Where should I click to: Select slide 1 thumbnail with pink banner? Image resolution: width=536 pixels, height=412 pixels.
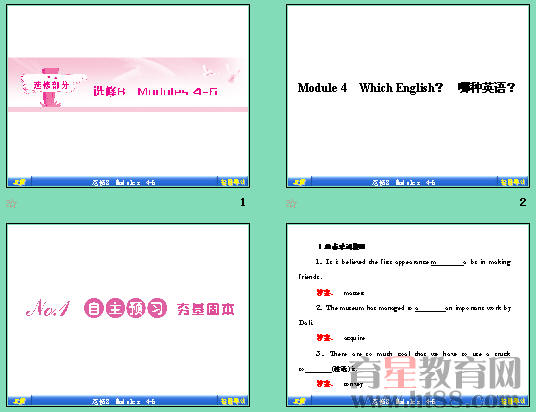[128, 96]
